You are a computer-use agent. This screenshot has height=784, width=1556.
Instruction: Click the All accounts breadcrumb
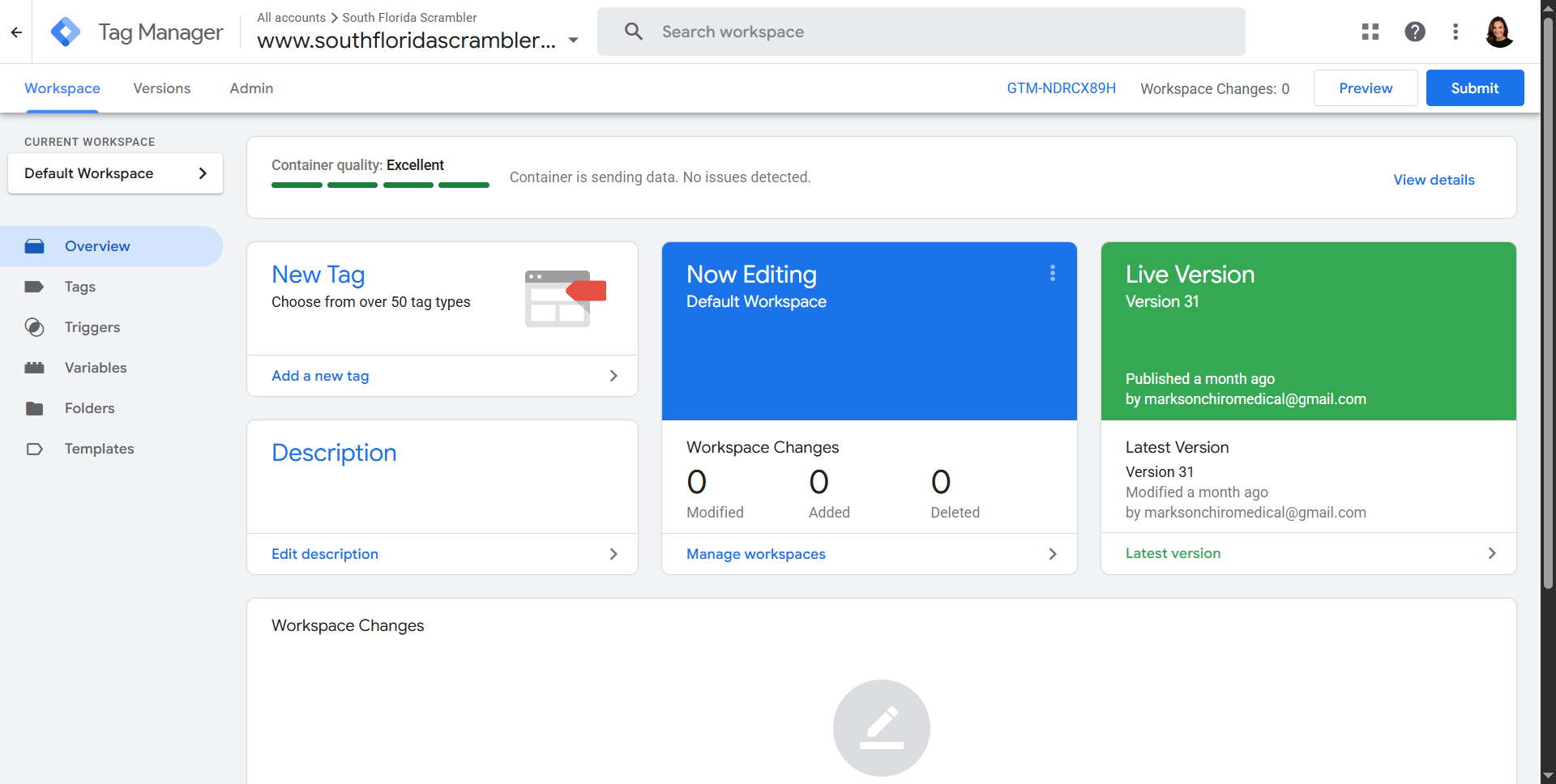(x=292, y=17)
